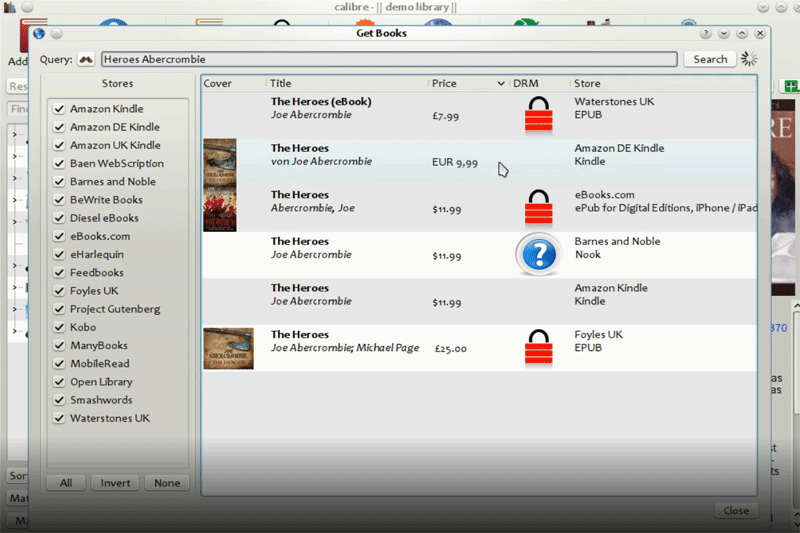Disable the BeWrite Books store
800x533 pixels.
tap(59, 200)
